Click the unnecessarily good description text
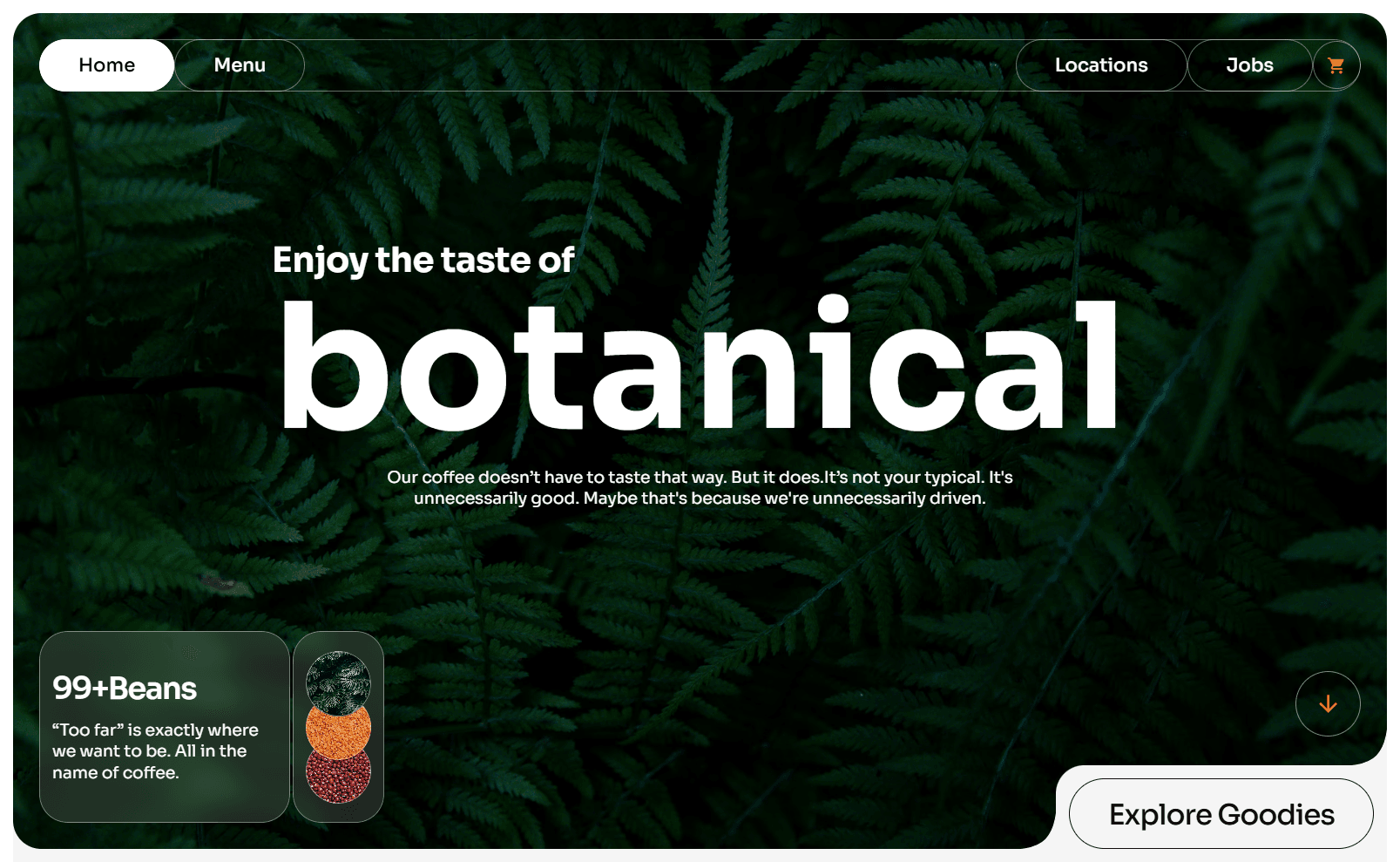The width and height of the screenshot is (1400, 862). click(700, 488)
